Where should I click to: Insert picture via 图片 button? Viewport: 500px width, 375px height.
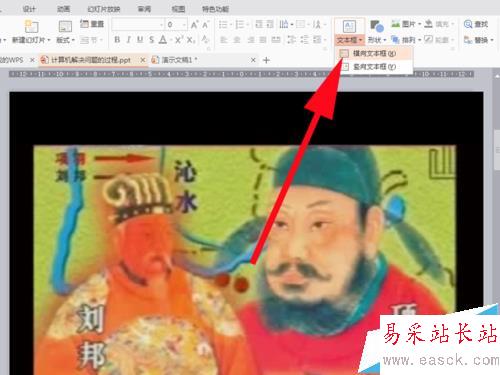tap(406, 24)
